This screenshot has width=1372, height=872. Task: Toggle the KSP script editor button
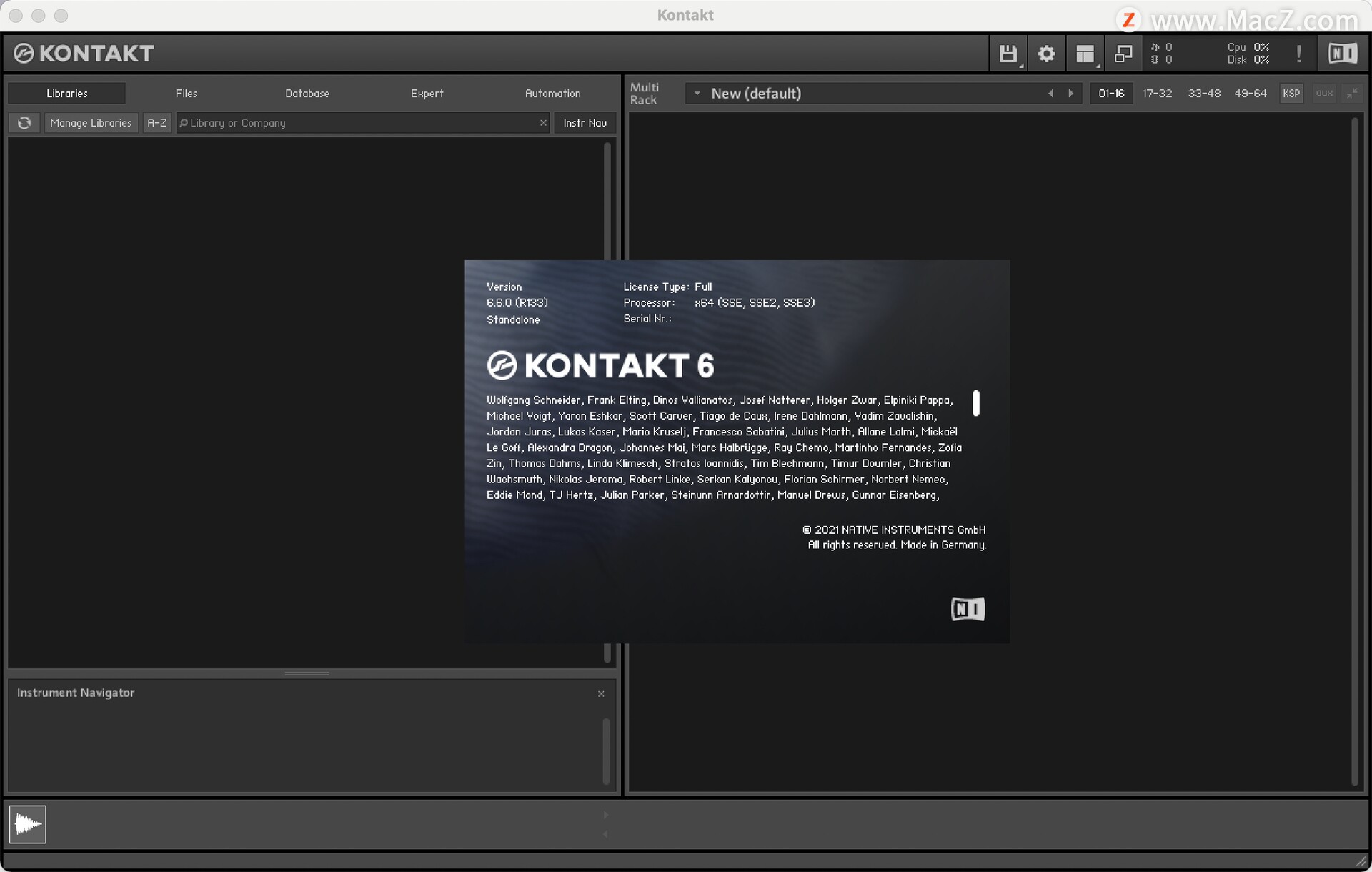1291,94
